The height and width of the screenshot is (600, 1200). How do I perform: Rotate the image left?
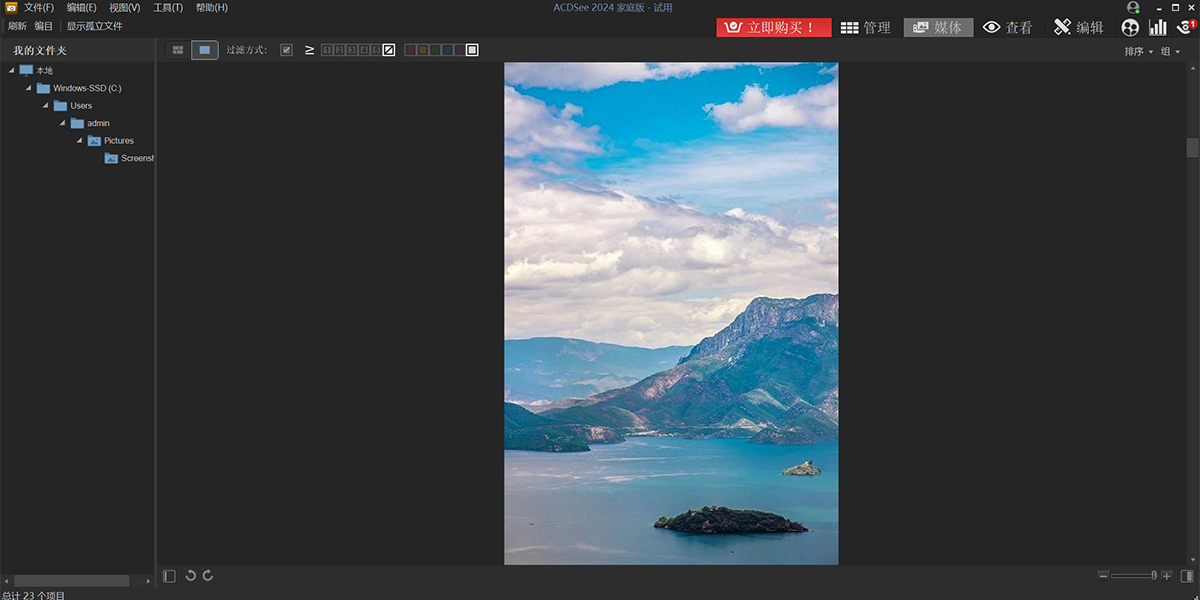(191, 576)
